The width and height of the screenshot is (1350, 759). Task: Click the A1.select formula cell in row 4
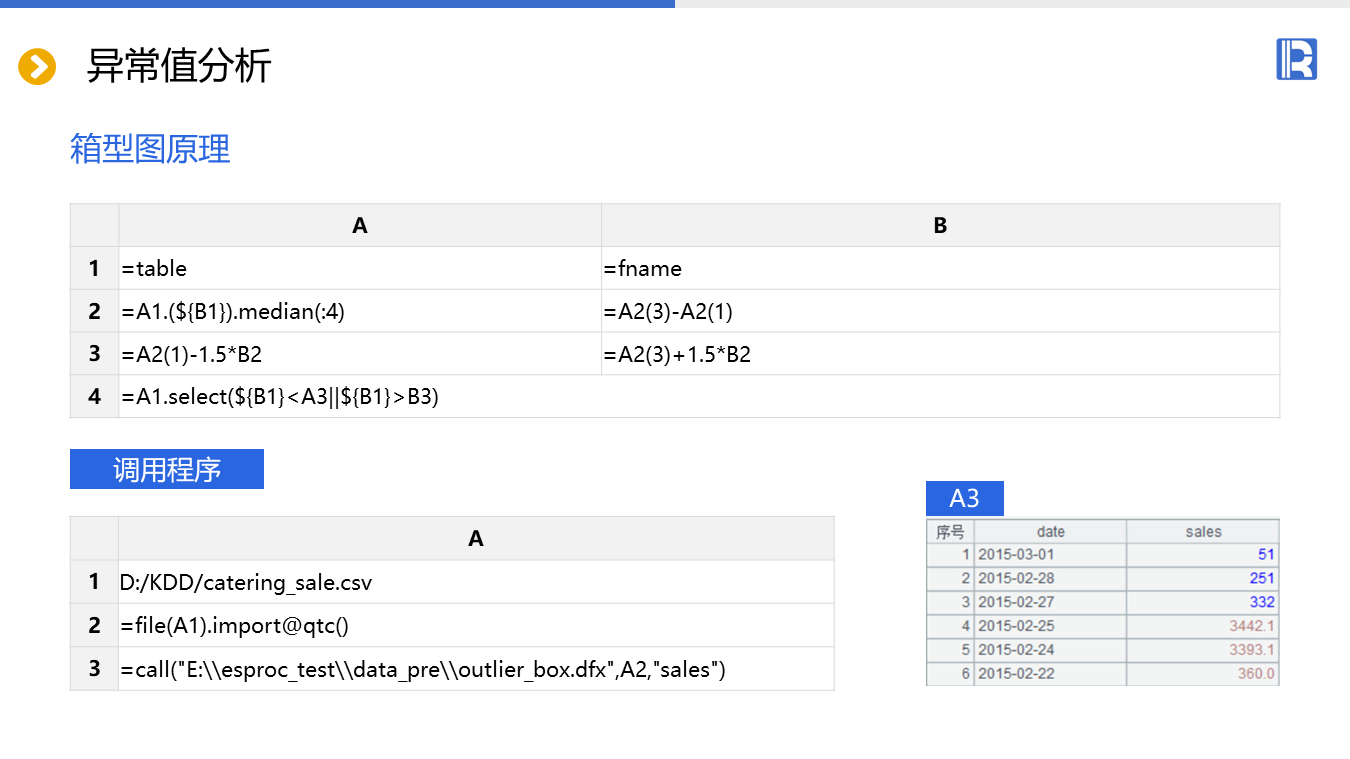(x=698, y=397)
